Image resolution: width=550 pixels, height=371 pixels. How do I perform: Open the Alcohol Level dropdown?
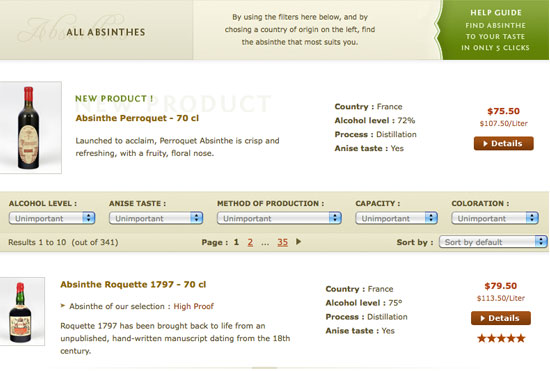(52, 218)
